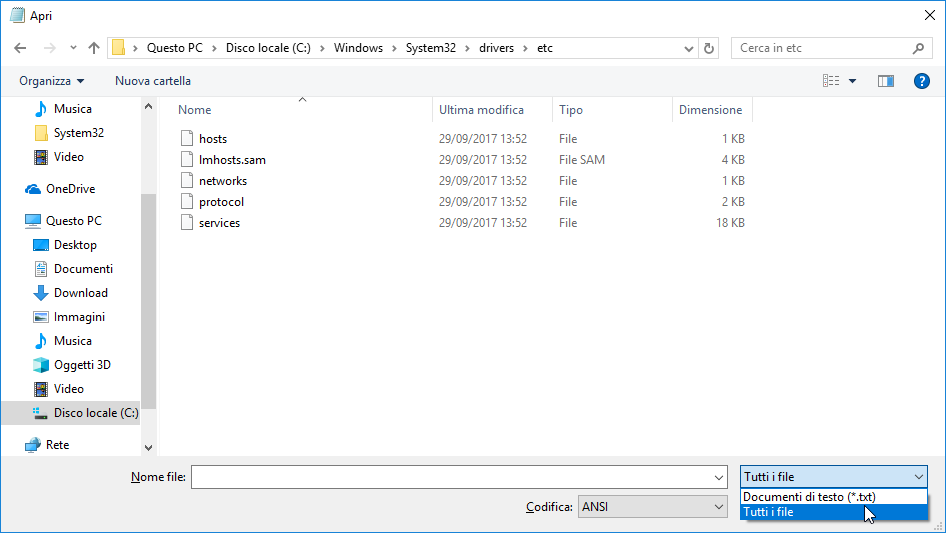
Task: Toggle the preview pane icon
Action: pyautogui.click(x=885, y=81)
